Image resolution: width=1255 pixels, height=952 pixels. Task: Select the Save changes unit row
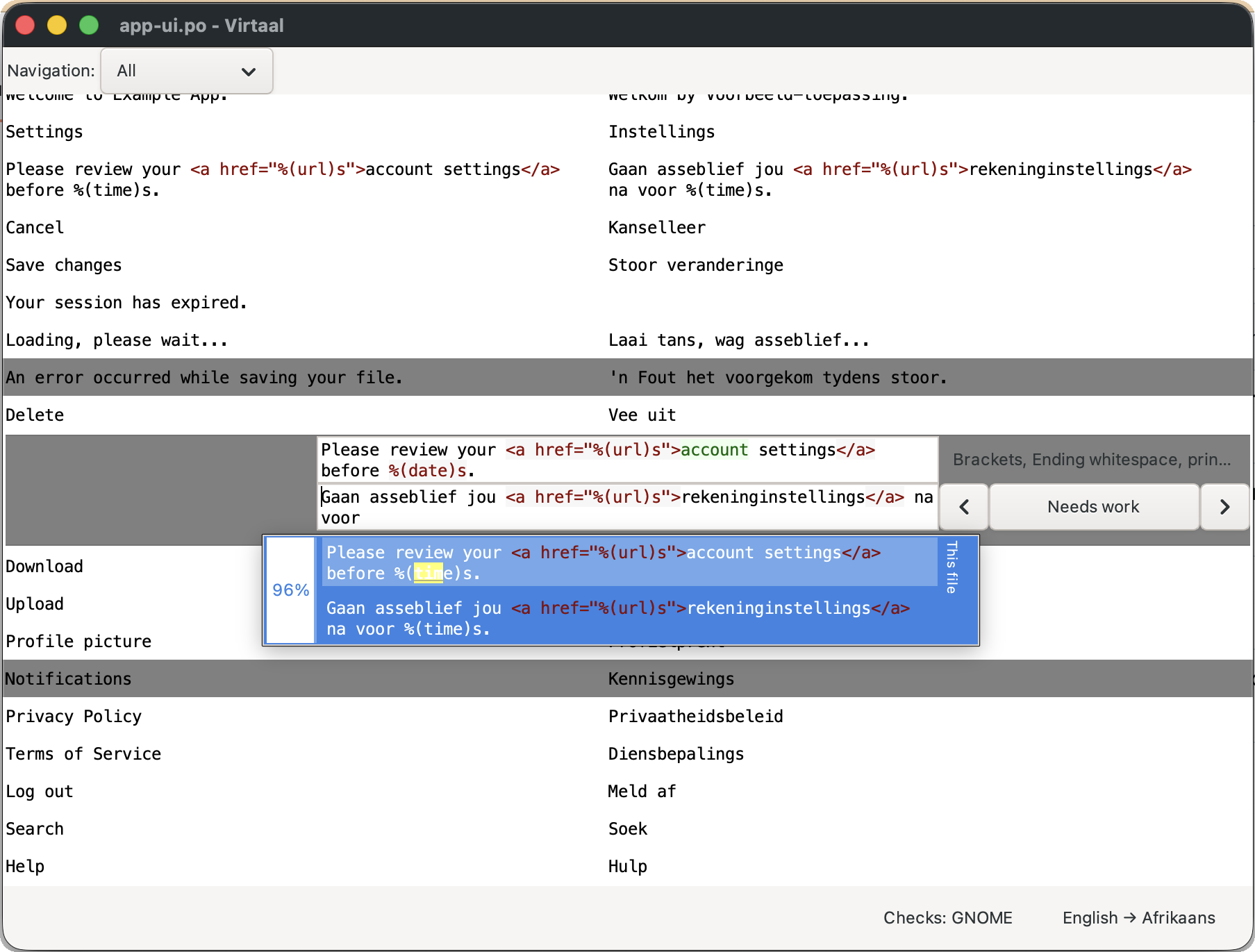point(628,265)
